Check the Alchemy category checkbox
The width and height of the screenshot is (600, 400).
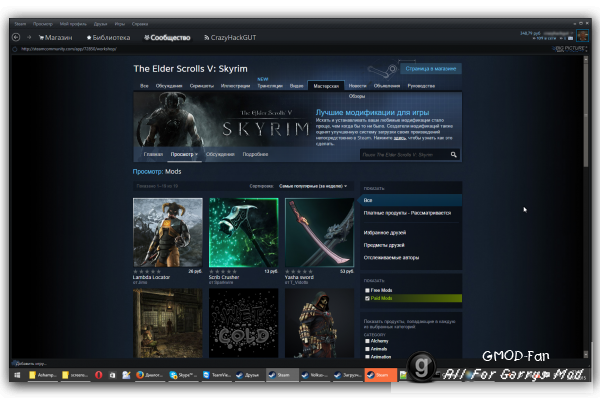click(367, 341)
